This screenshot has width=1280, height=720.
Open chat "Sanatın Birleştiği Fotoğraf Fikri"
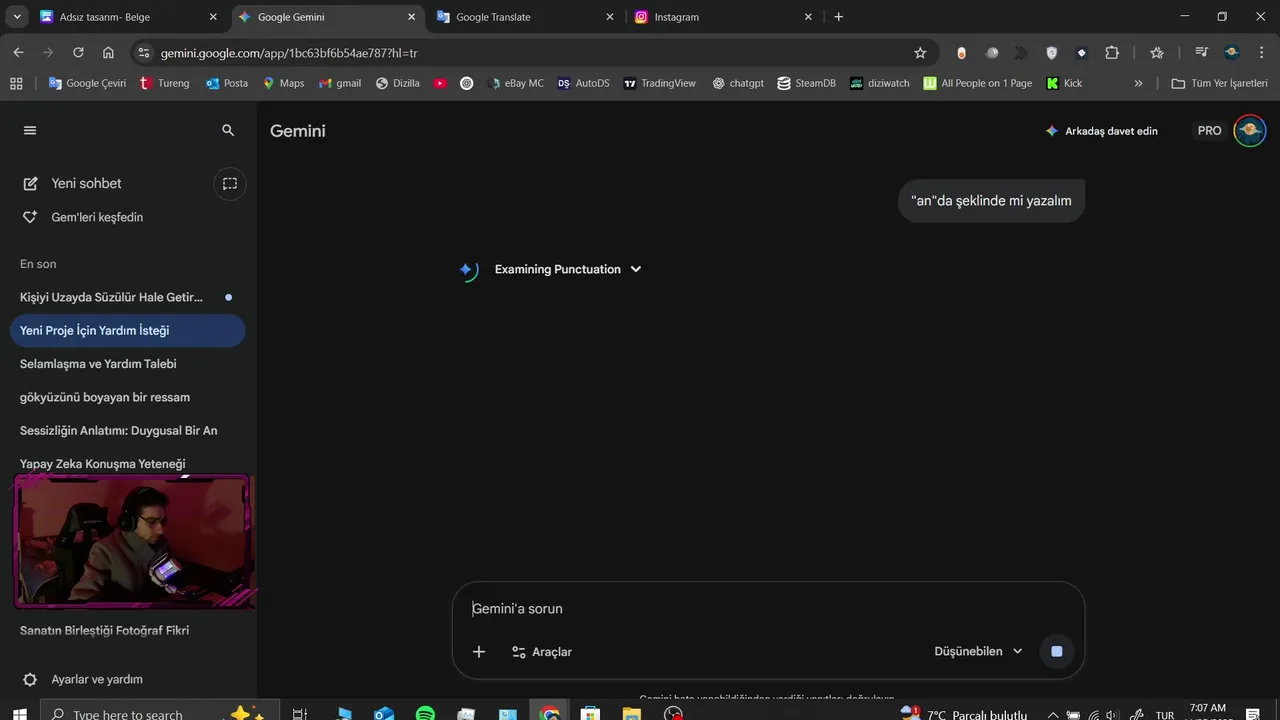click(127, 630)
